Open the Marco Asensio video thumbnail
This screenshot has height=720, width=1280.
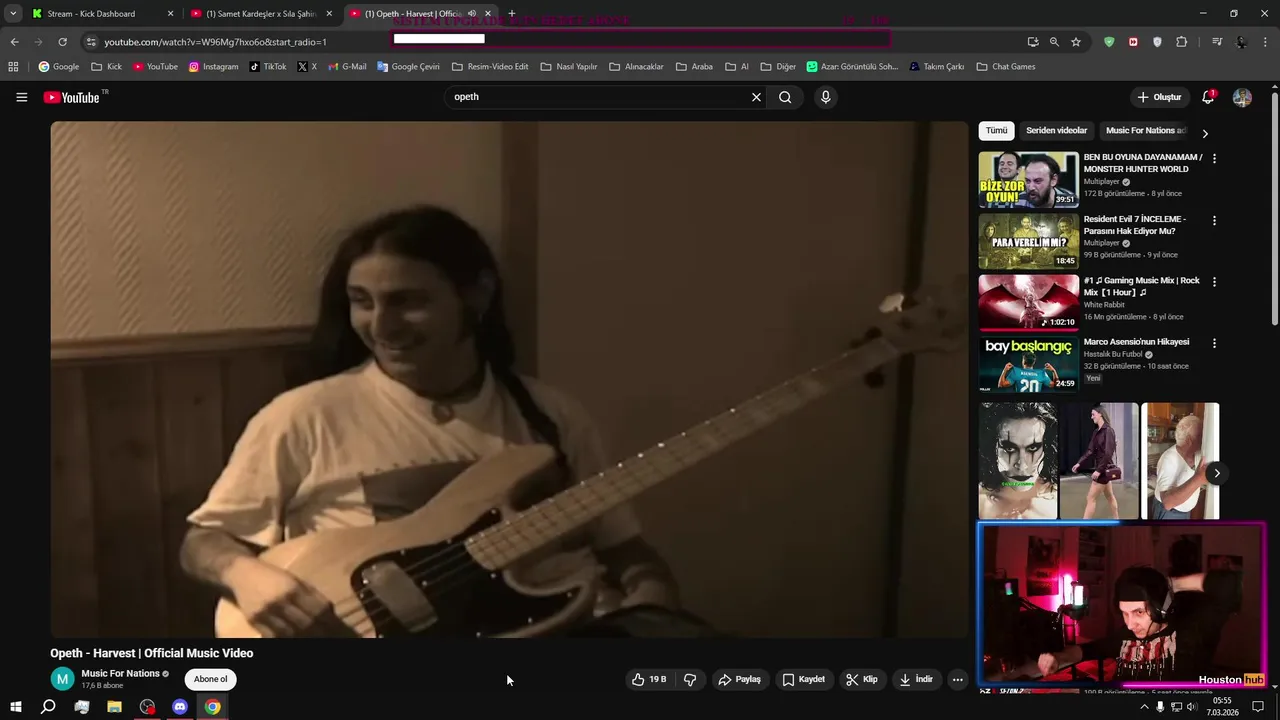[1028, 364]
